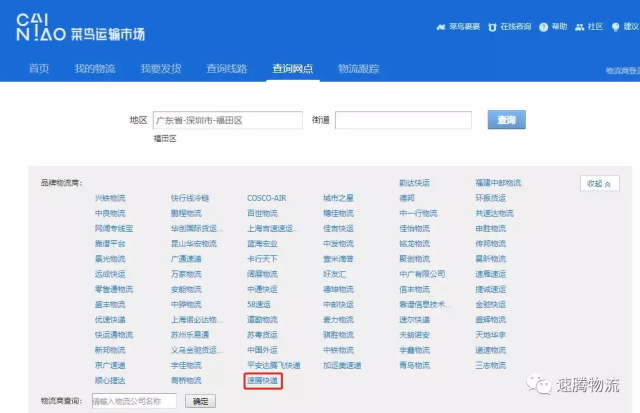The height and width of the screenshot is (413, 640).
Task: Click the 在线咨询 online consult icon
Action: click(492, 27)
